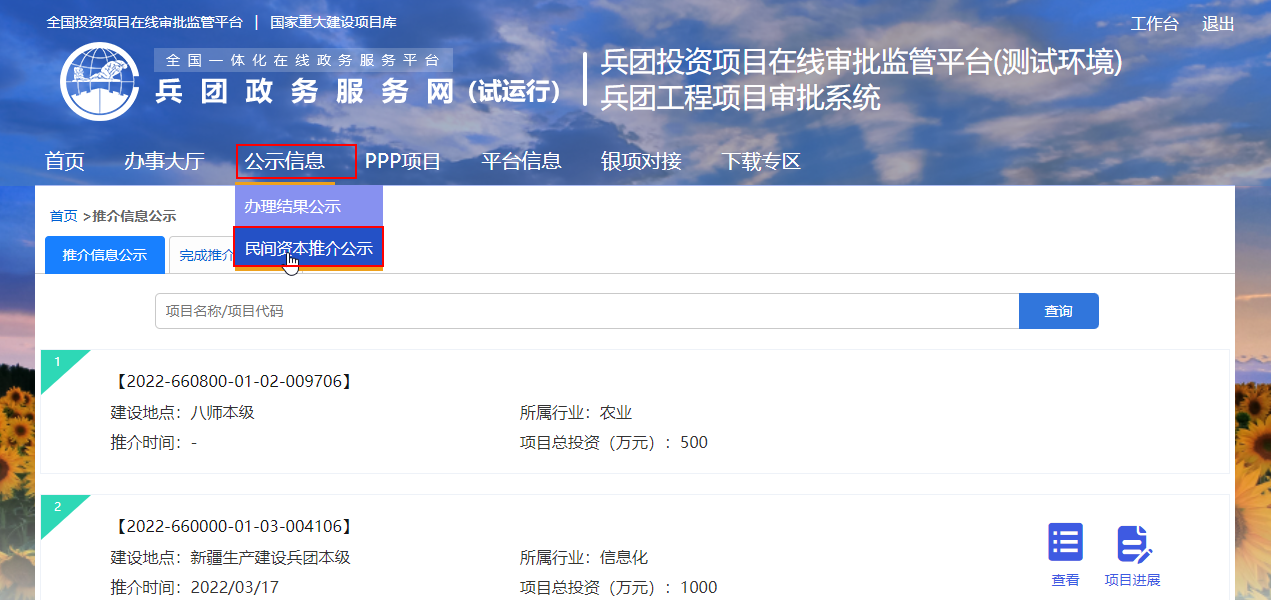Open 办事大厅 navigation item

pyautogui.click(x=164, y=161)
